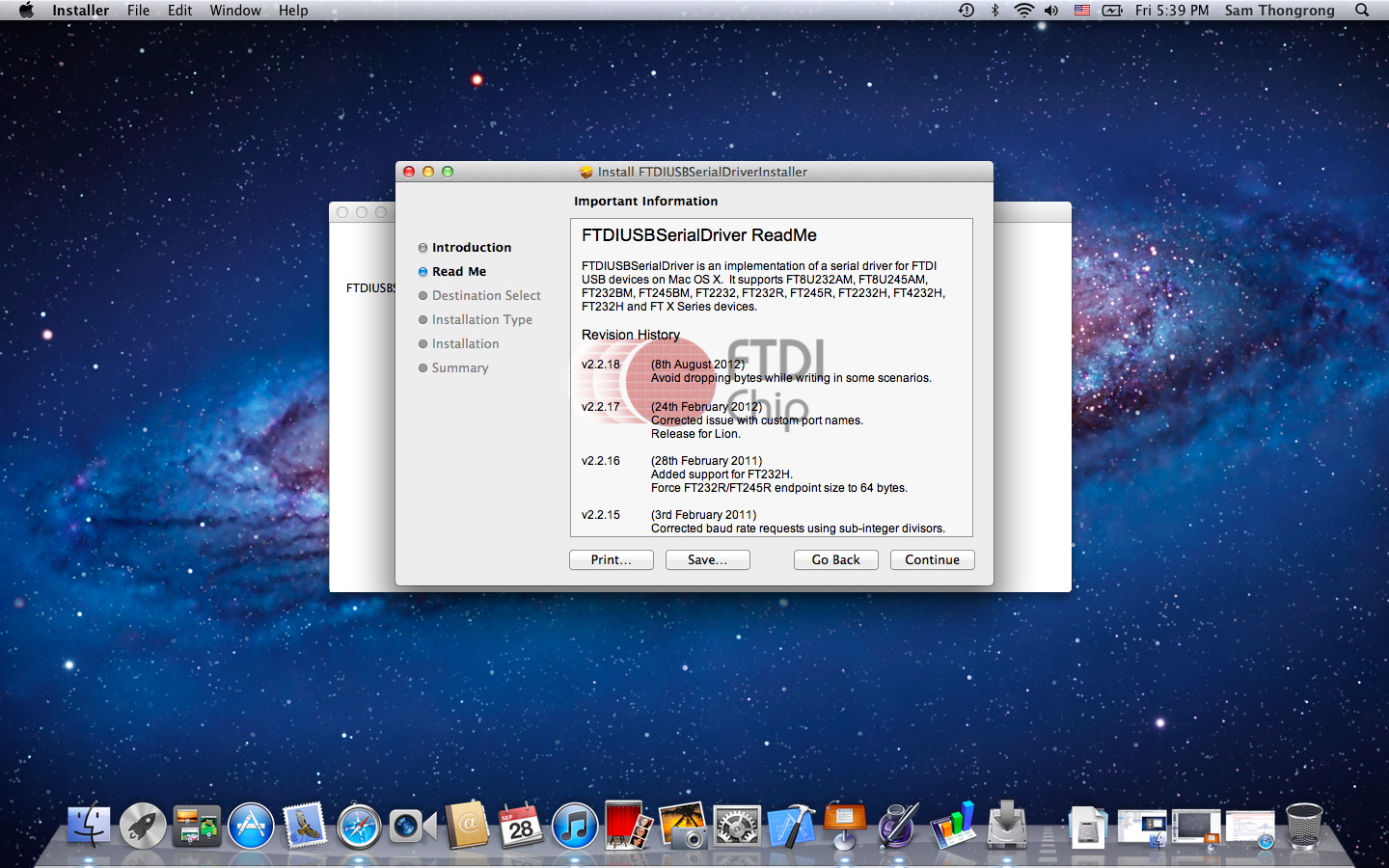Click the installer window title bar text

tap(702, 172)
